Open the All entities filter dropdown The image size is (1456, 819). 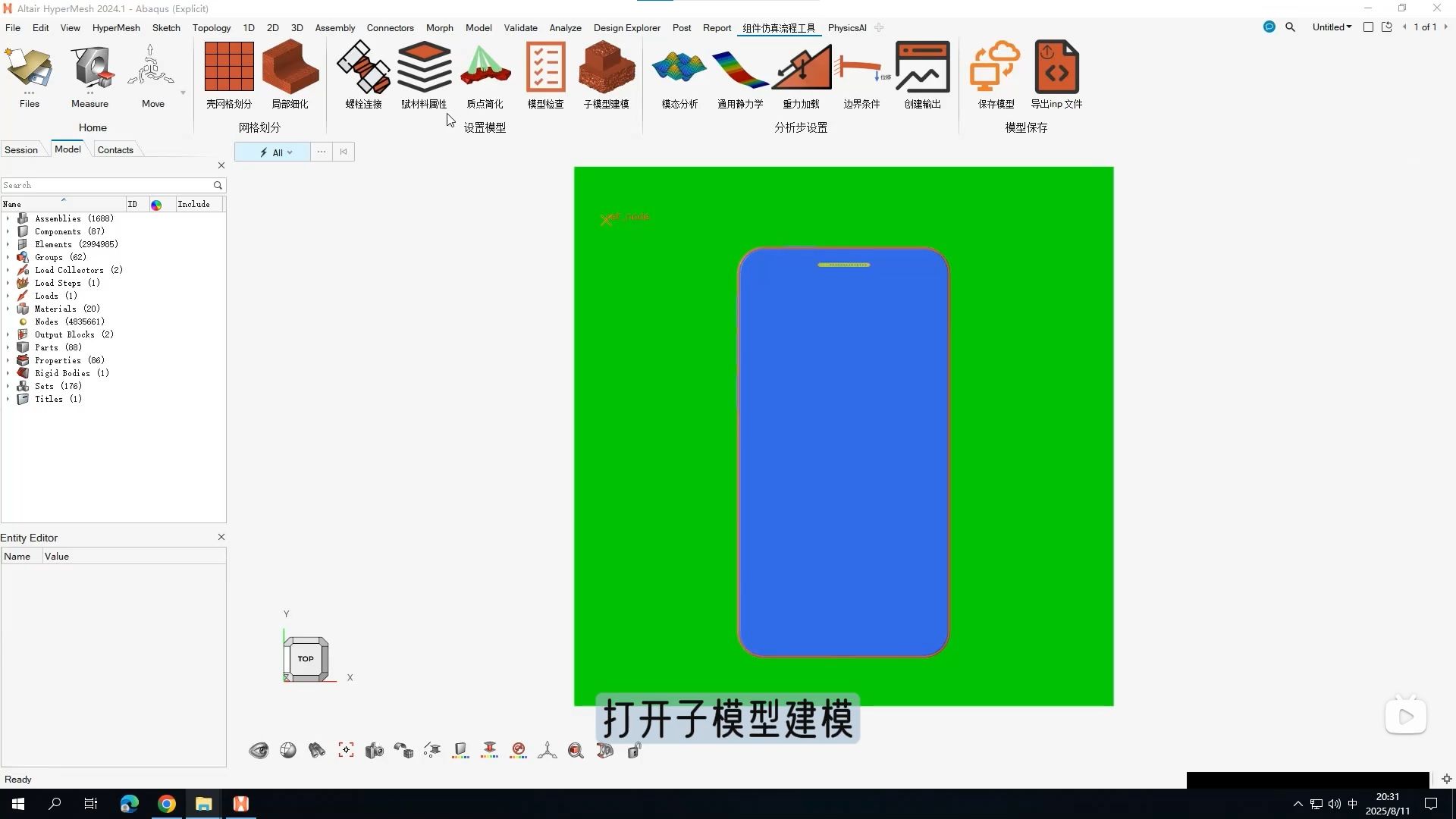click(x=279, y=152)
